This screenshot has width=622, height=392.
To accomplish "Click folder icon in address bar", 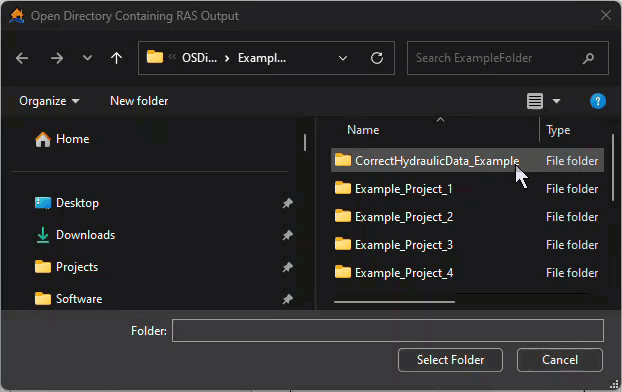I will coord(155,57).
